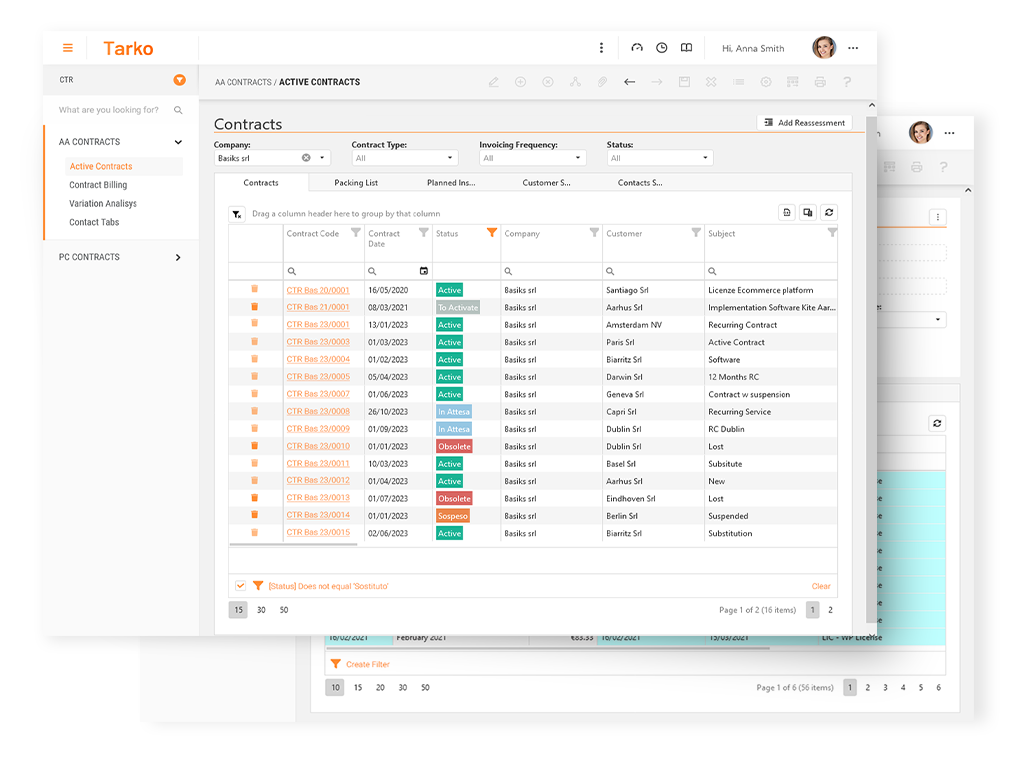Uncheck the Status filter enabled checkbox
The height and width of the screenshot is (780, 1024).
pos(240,586)
